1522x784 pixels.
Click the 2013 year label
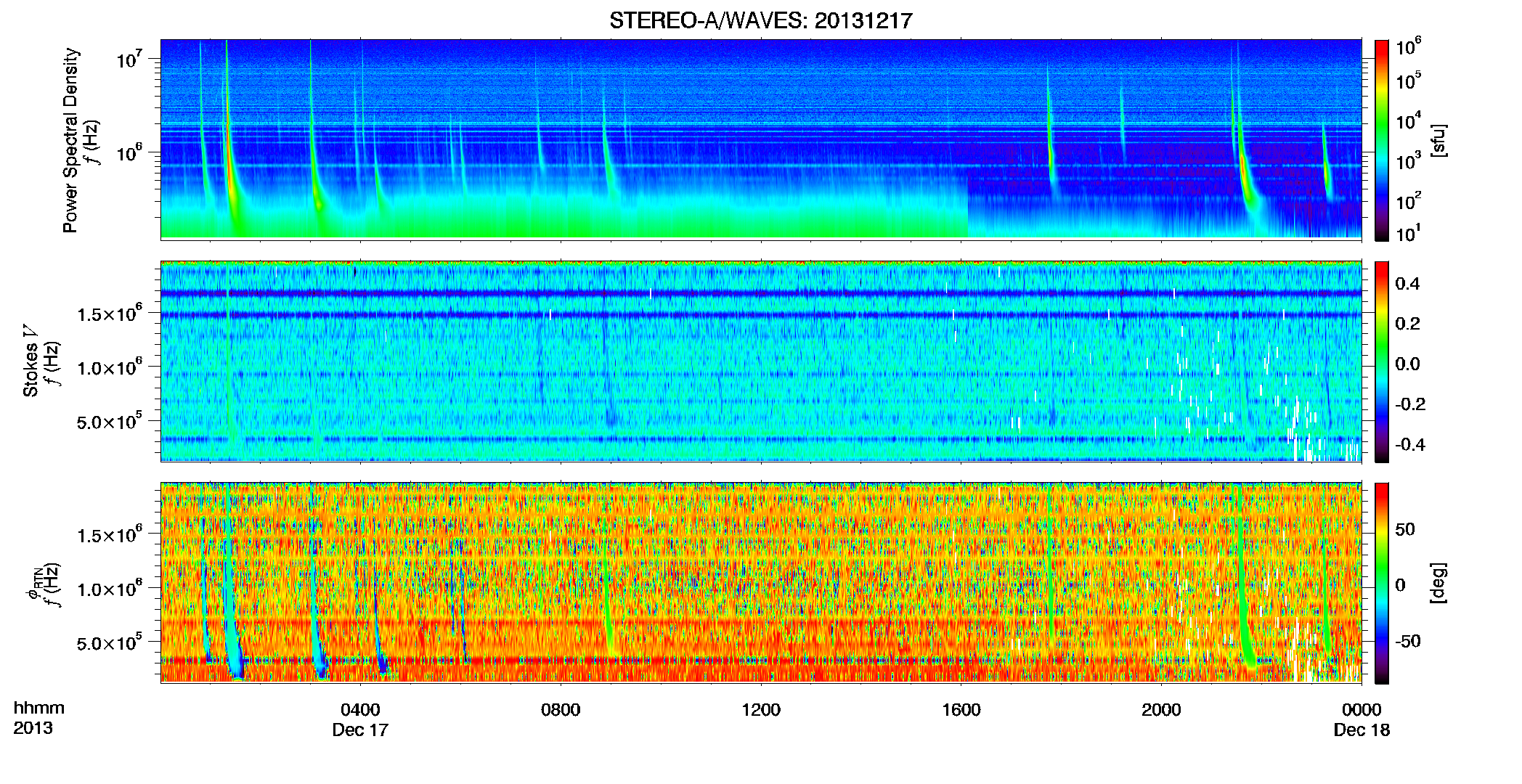[33, 727]
